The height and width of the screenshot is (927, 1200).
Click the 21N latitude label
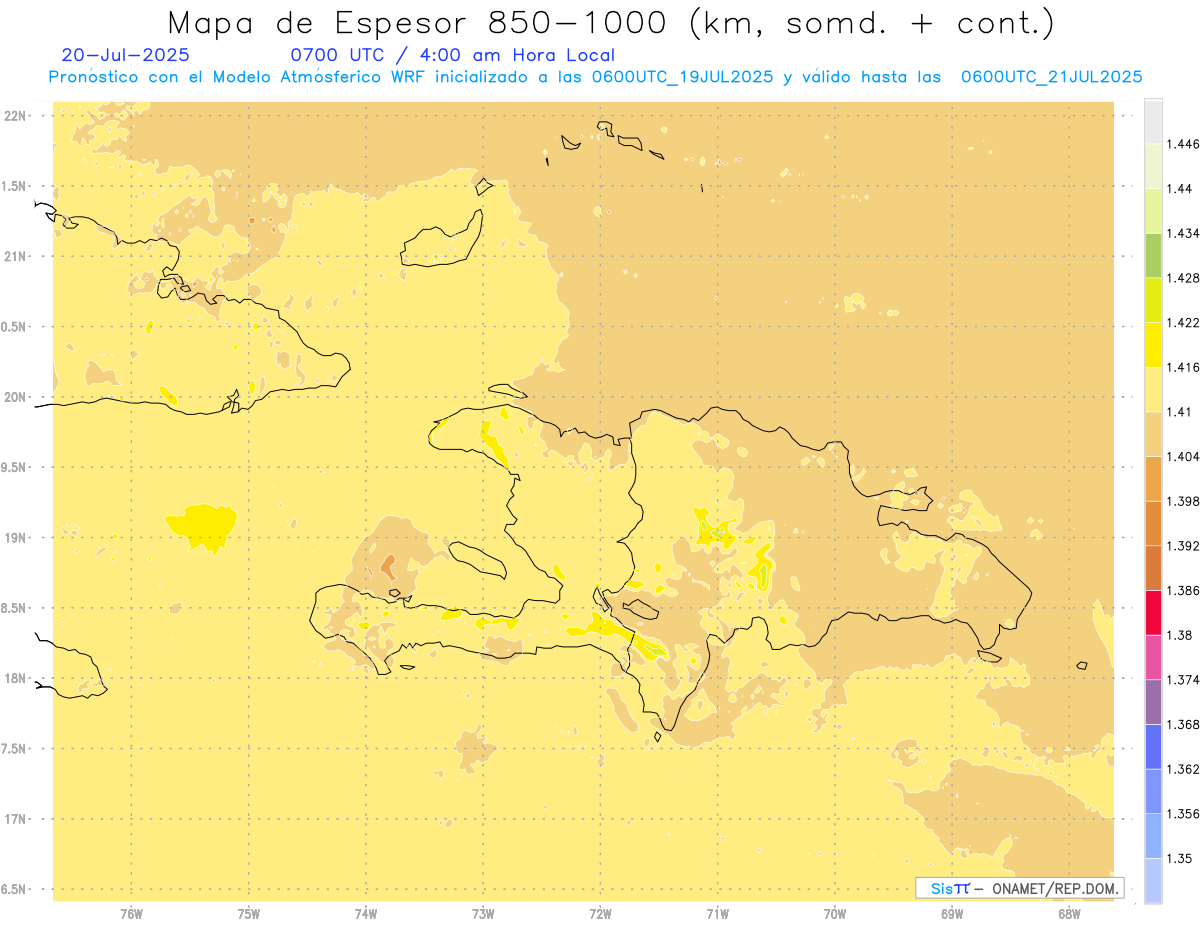tap(16, 256)
